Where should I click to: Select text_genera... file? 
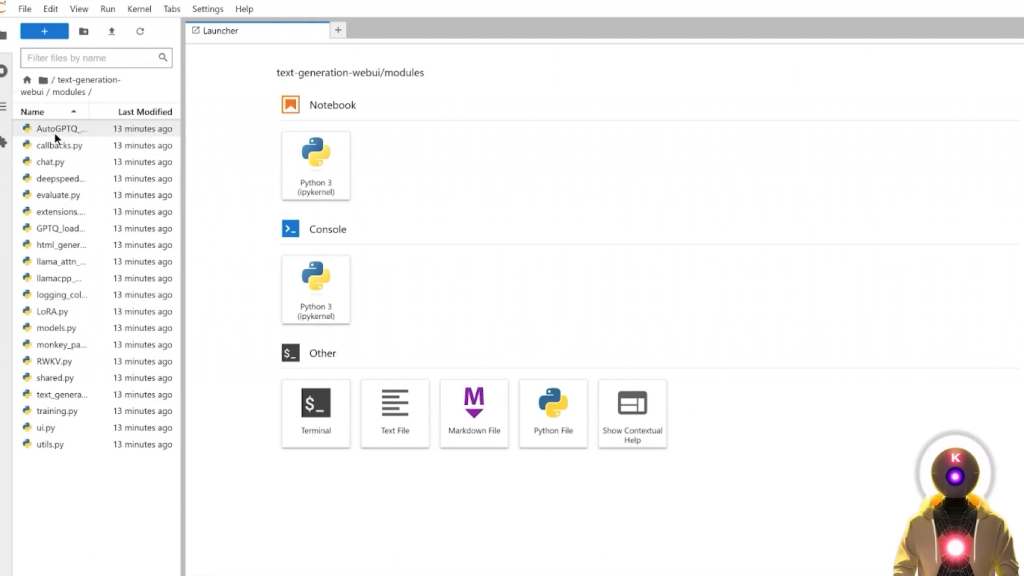pyautogui.click(x=97, y=394)
